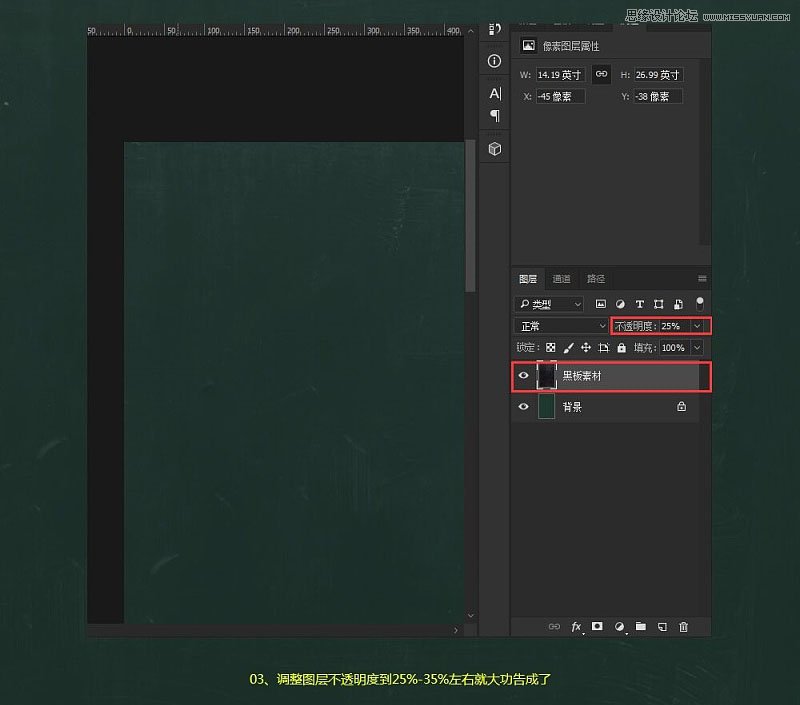Toggle the layer filter switch
Image resolution: width=800 pixels, height=705 pixels.
coord(700,302)
